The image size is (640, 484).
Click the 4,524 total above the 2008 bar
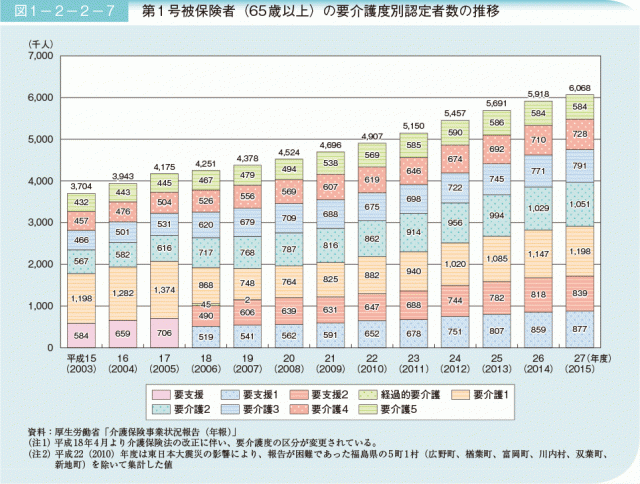click(x=289, y=152)
